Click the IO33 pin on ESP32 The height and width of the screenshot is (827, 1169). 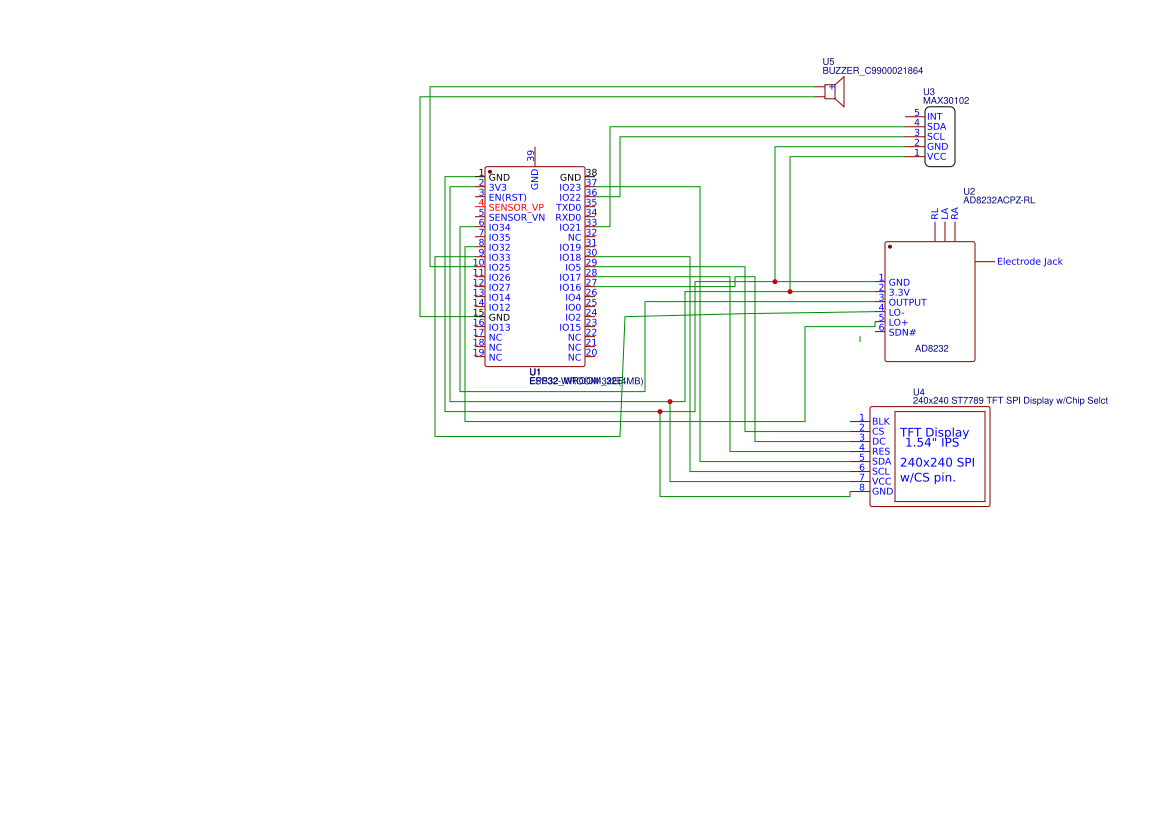click(x=500, y=258)
